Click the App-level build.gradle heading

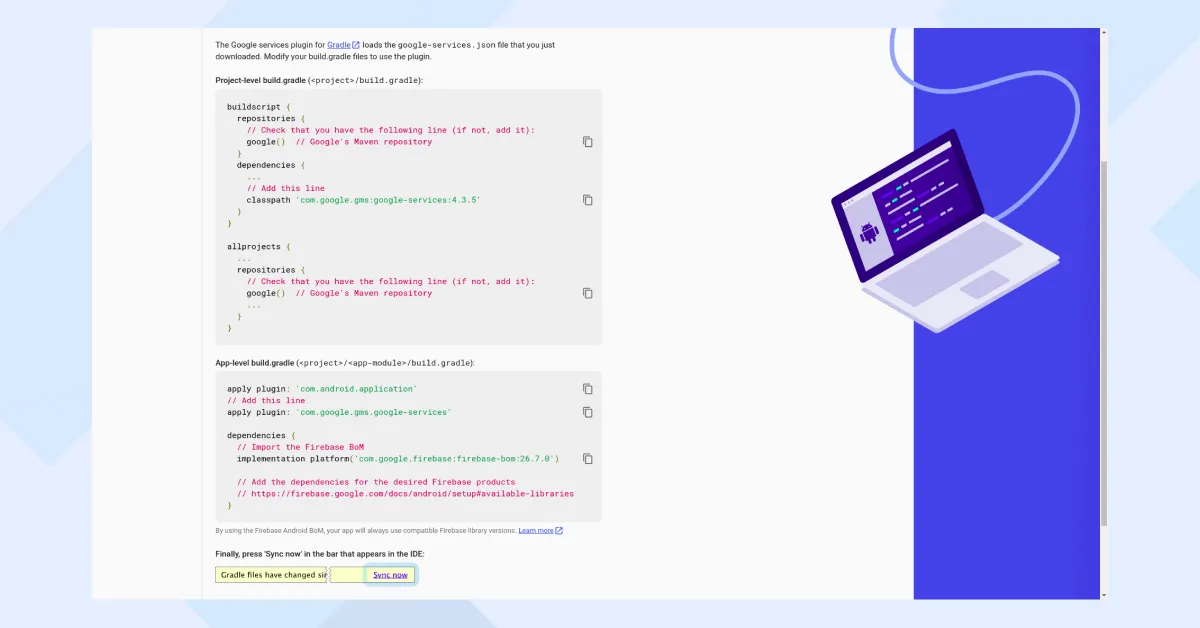(253, 362)
